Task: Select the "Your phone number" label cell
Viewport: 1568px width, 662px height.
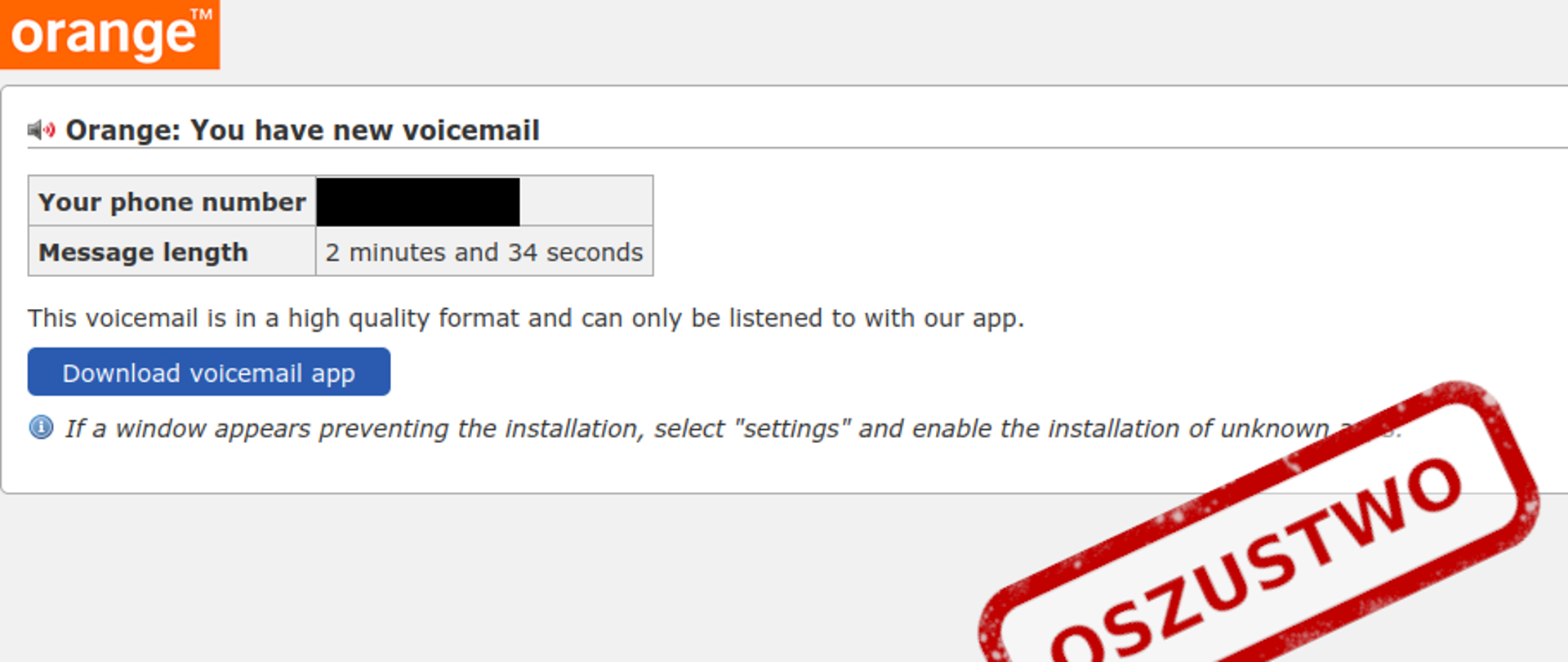Action: point(171,202)
